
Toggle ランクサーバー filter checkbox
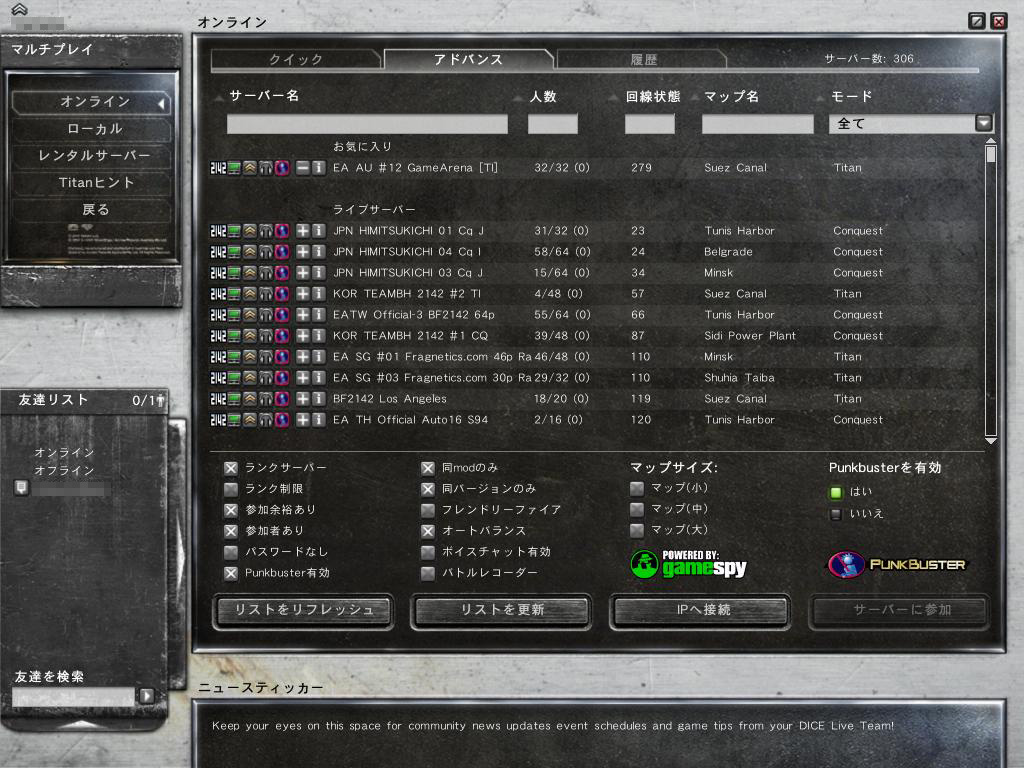click(231, 468)
